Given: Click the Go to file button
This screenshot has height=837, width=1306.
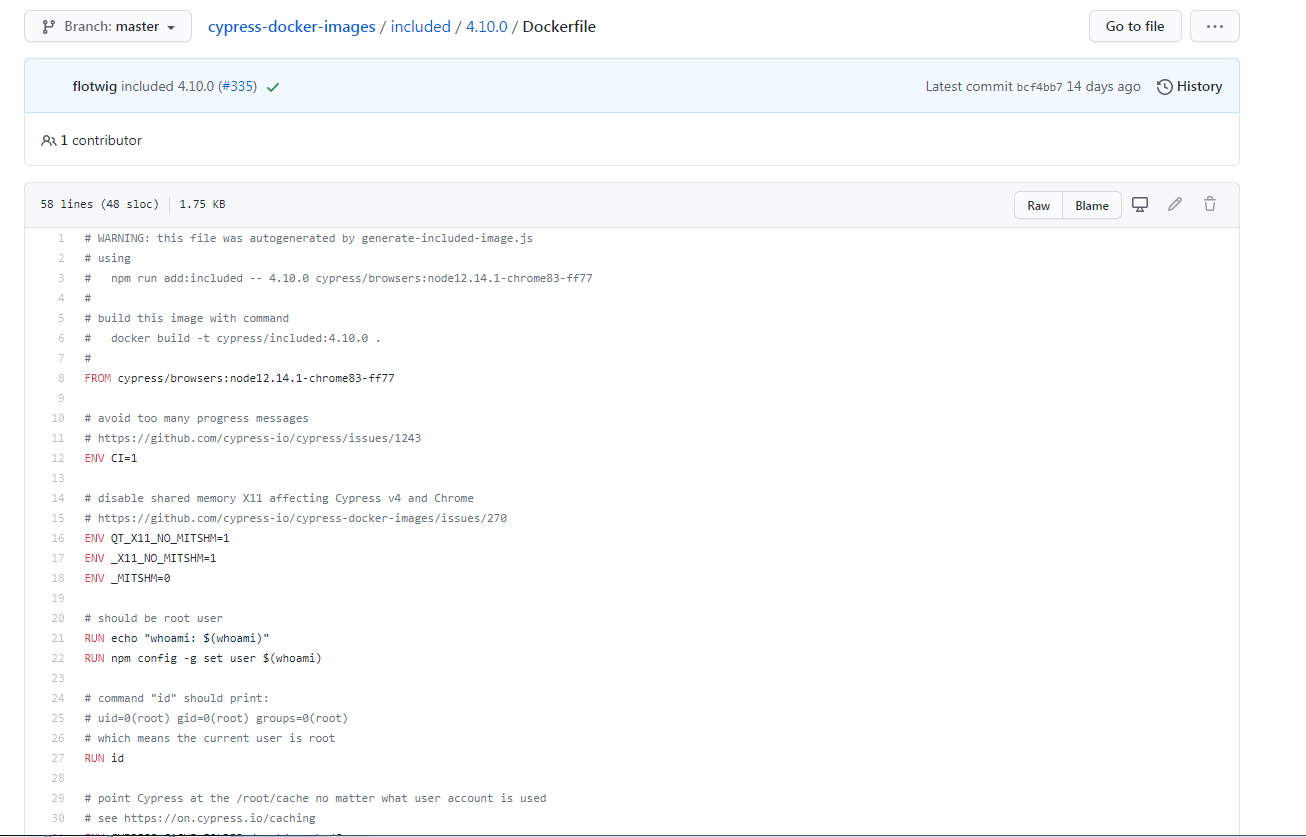Looking at the screenshot, I should click(1135, 26).
